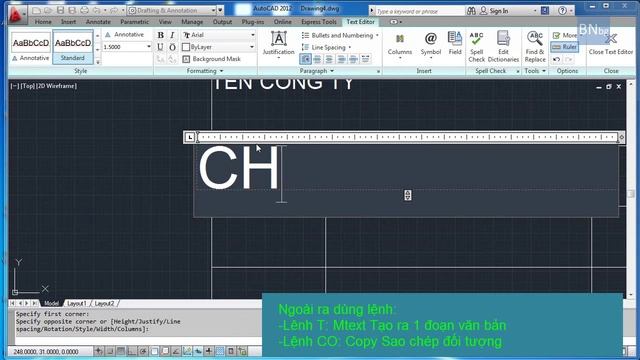The image size is (640, 360).
Task: Toggle Ortho Mode in the status bar
Action: [132, 351]
